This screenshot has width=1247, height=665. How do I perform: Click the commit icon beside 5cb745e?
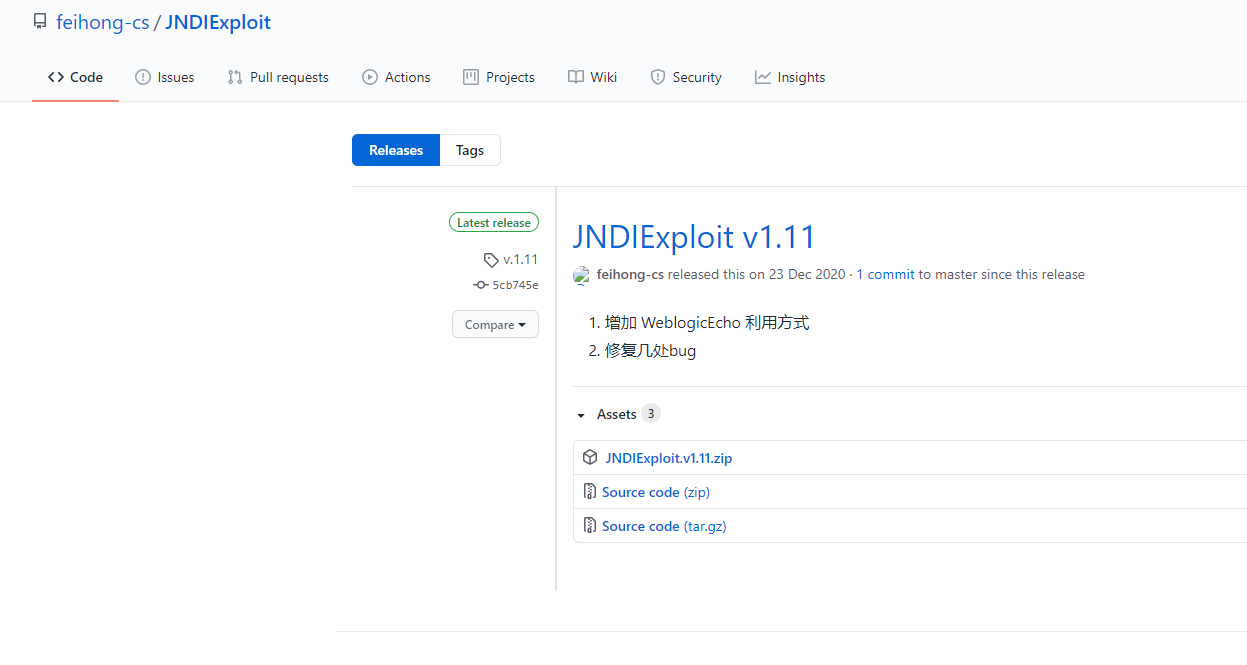coord(481,285)
